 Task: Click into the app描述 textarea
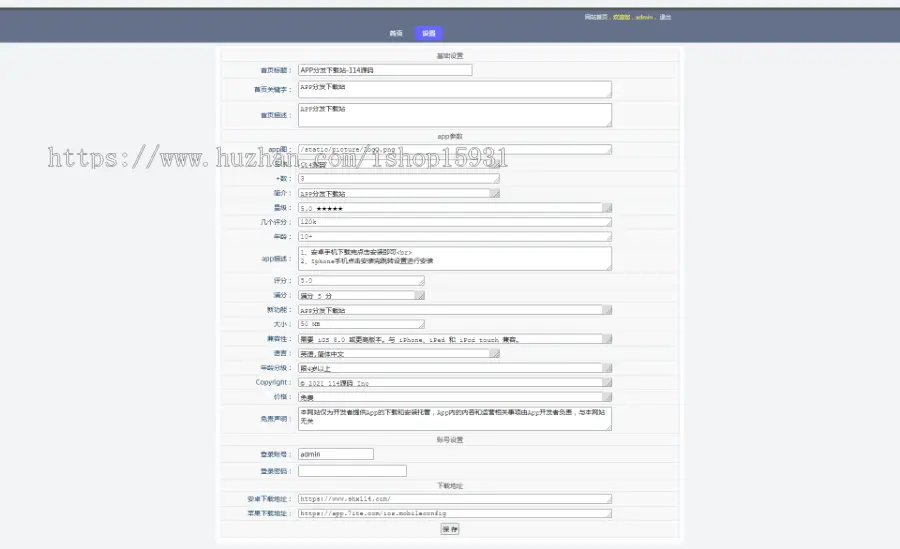455,258
